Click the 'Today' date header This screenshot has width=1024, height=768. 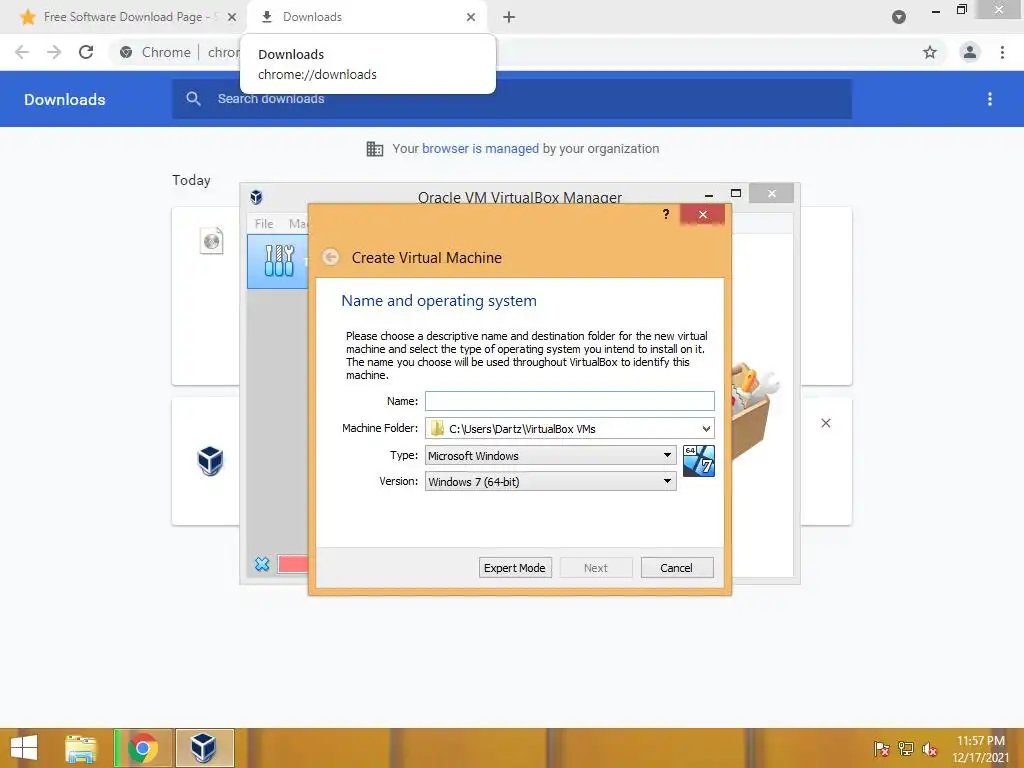(x=191, y=180)
